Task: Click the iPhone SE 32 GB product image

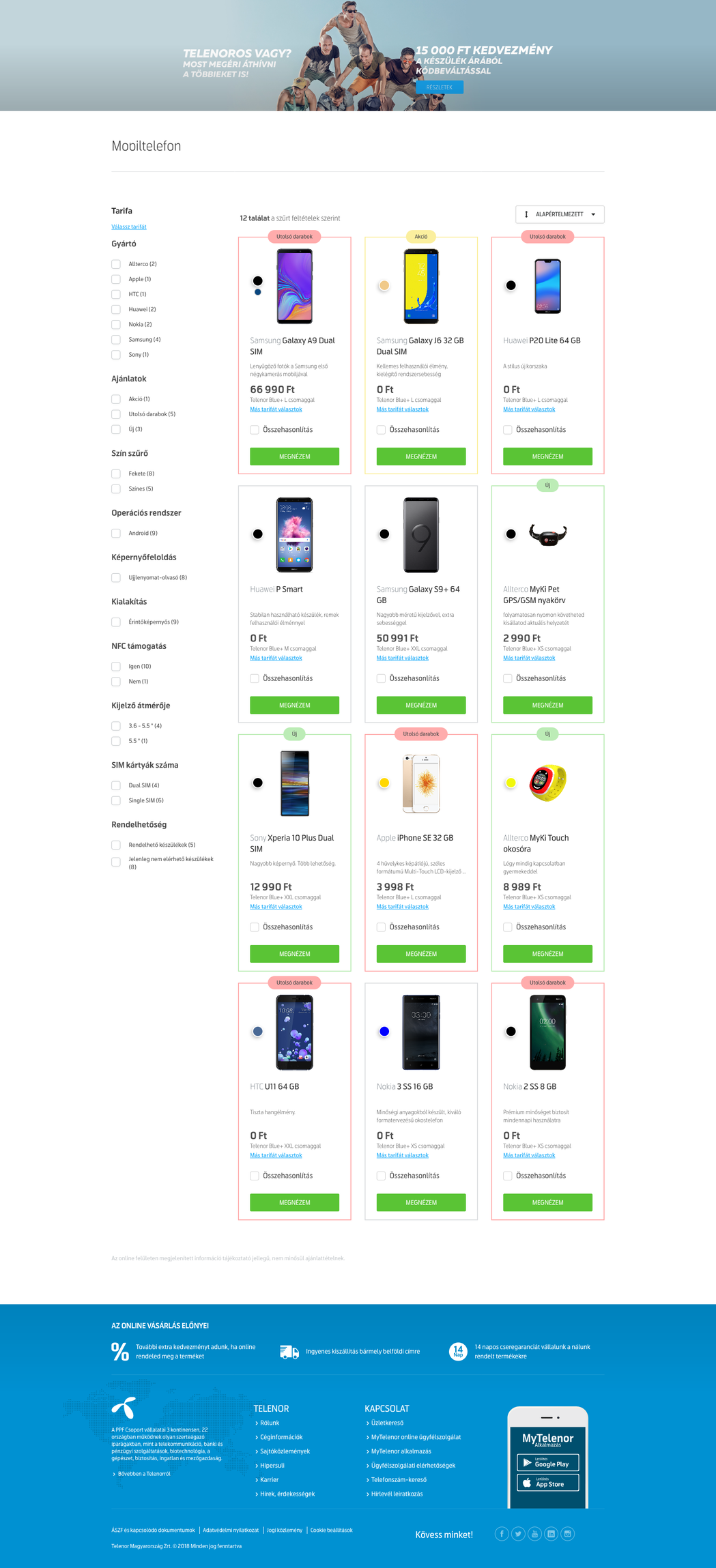Action: tap(421, 783)
